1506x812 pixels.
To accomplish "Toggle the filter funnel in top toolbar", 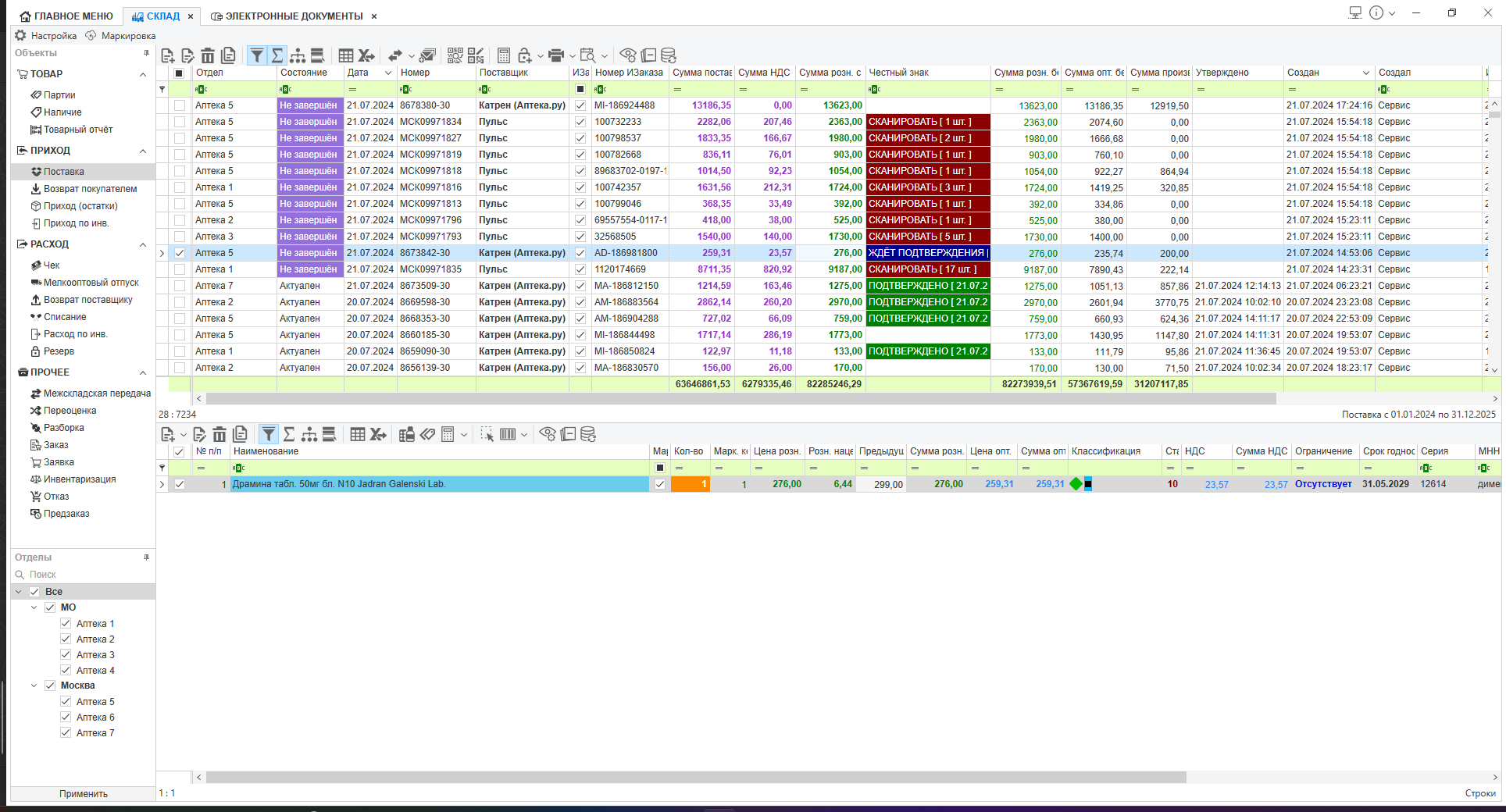I will [x=256, y=55].
